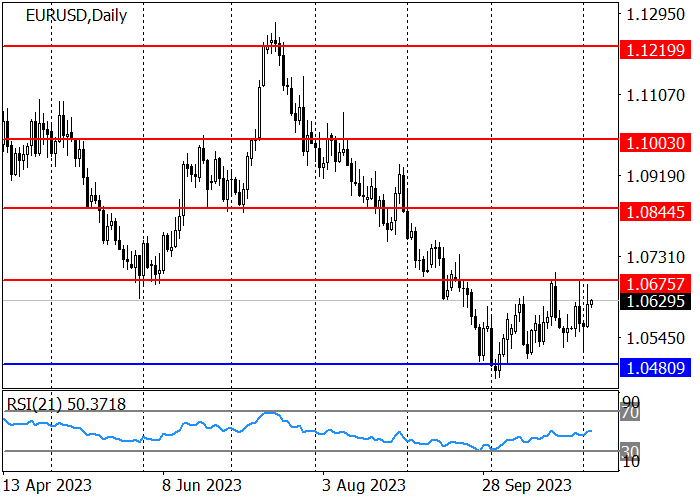Click the RSI(21) 50.3718 indicator label

pyautogui.click(x=66, y=404)
